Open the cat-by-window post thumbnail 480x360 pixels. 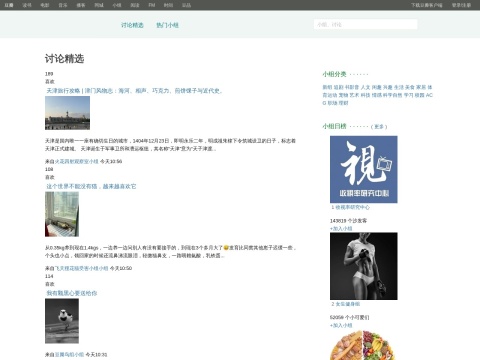click(62, 214)
